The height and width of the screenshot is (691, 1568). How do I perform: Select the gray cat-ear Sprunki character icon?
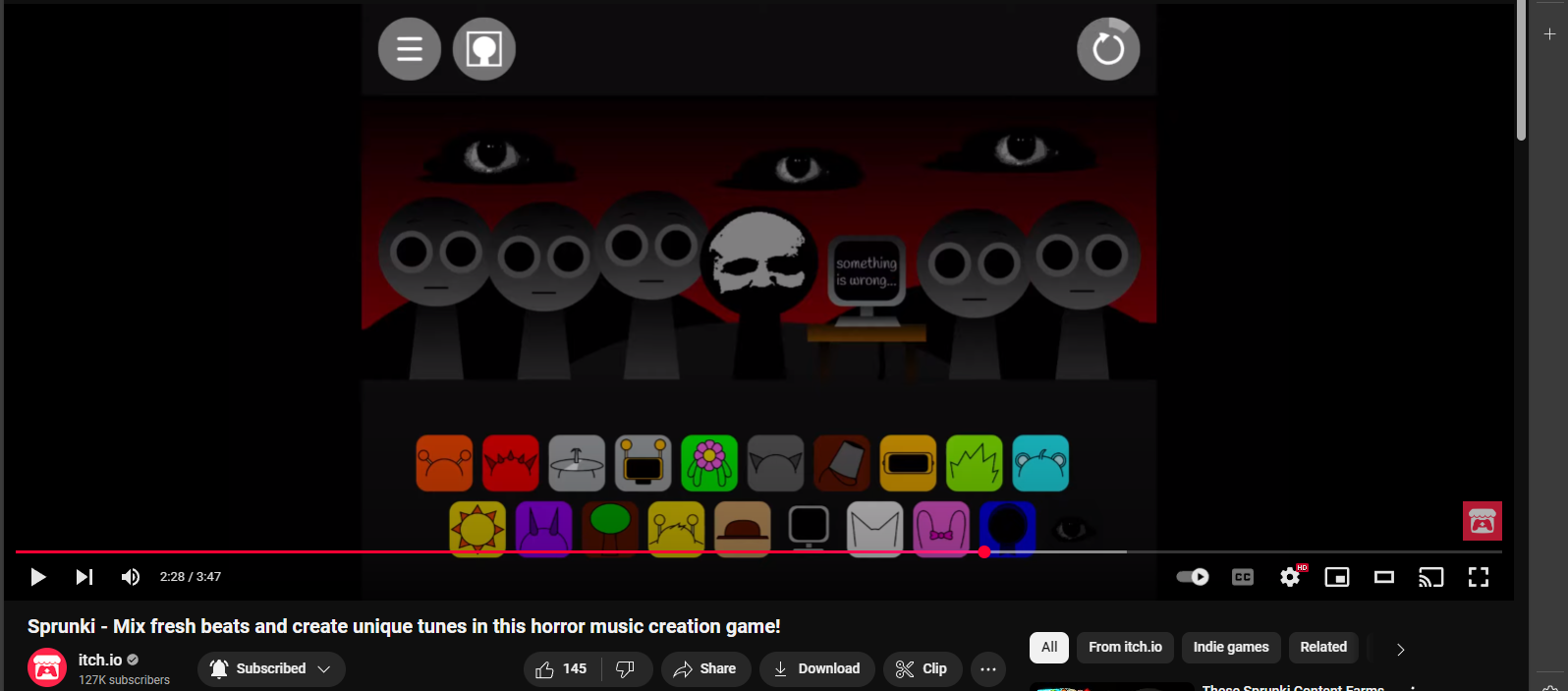point(776,463)
